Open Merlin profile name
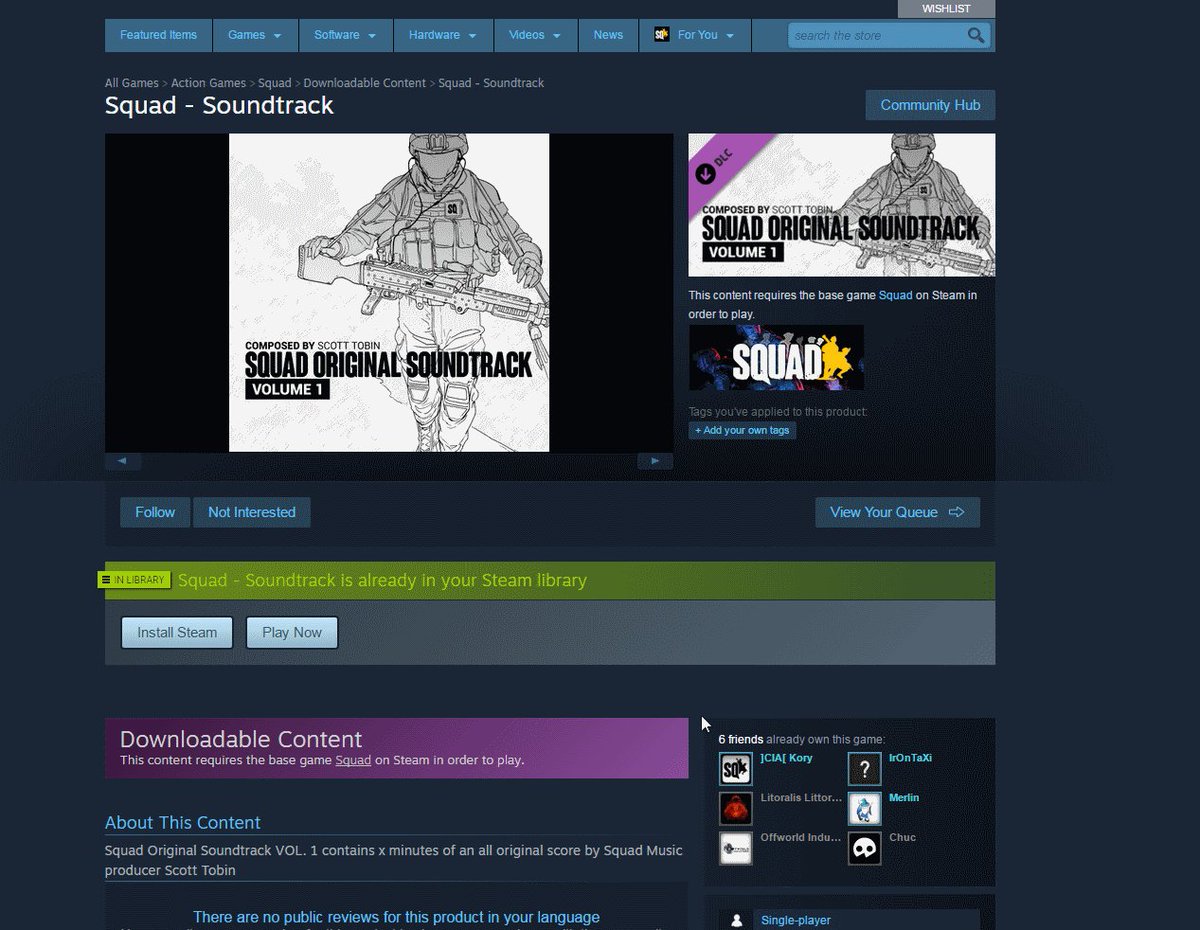 tap(904, 798)
